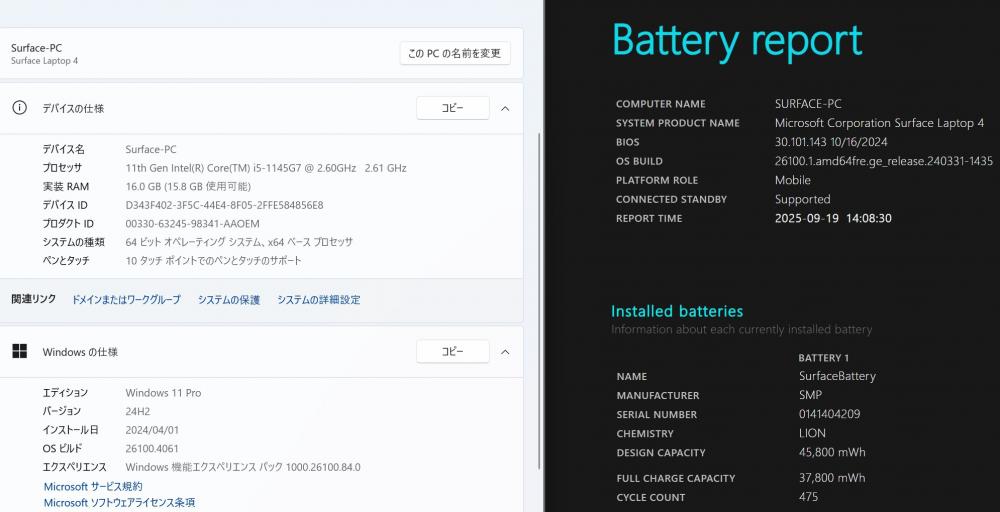The image size is (1000, 512).
Task: Select the Supported connected standby value
Action: click(802, 200)
